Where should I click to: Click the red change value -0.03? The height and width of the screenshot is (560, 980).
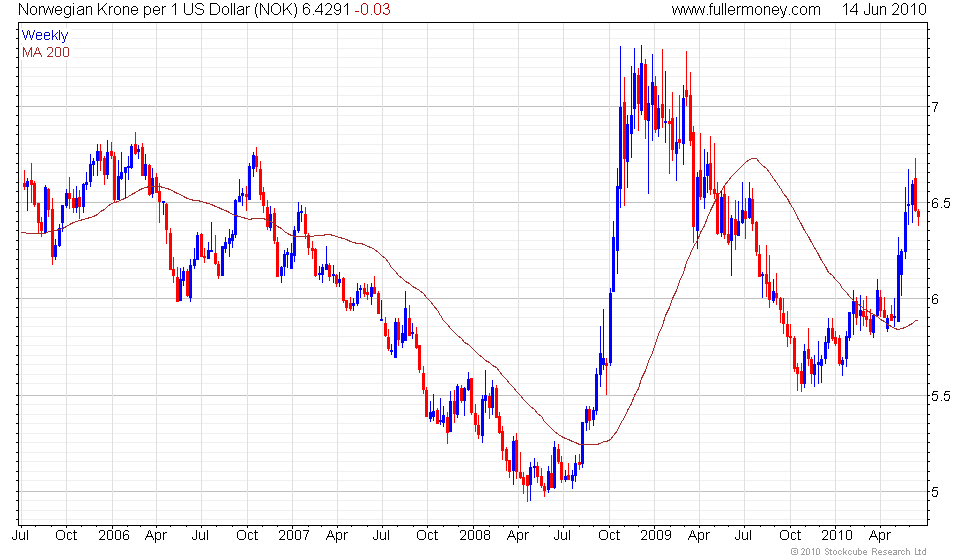[x=372, y=10]
